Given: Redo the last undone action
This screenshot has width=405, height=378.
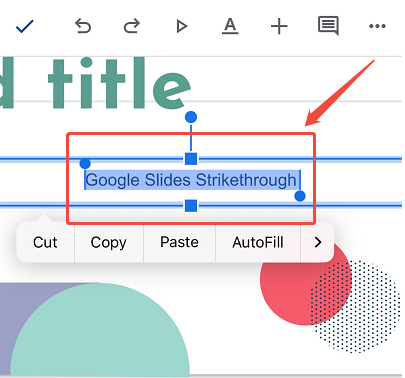Looking at the screenshot, I should (132, 26).
